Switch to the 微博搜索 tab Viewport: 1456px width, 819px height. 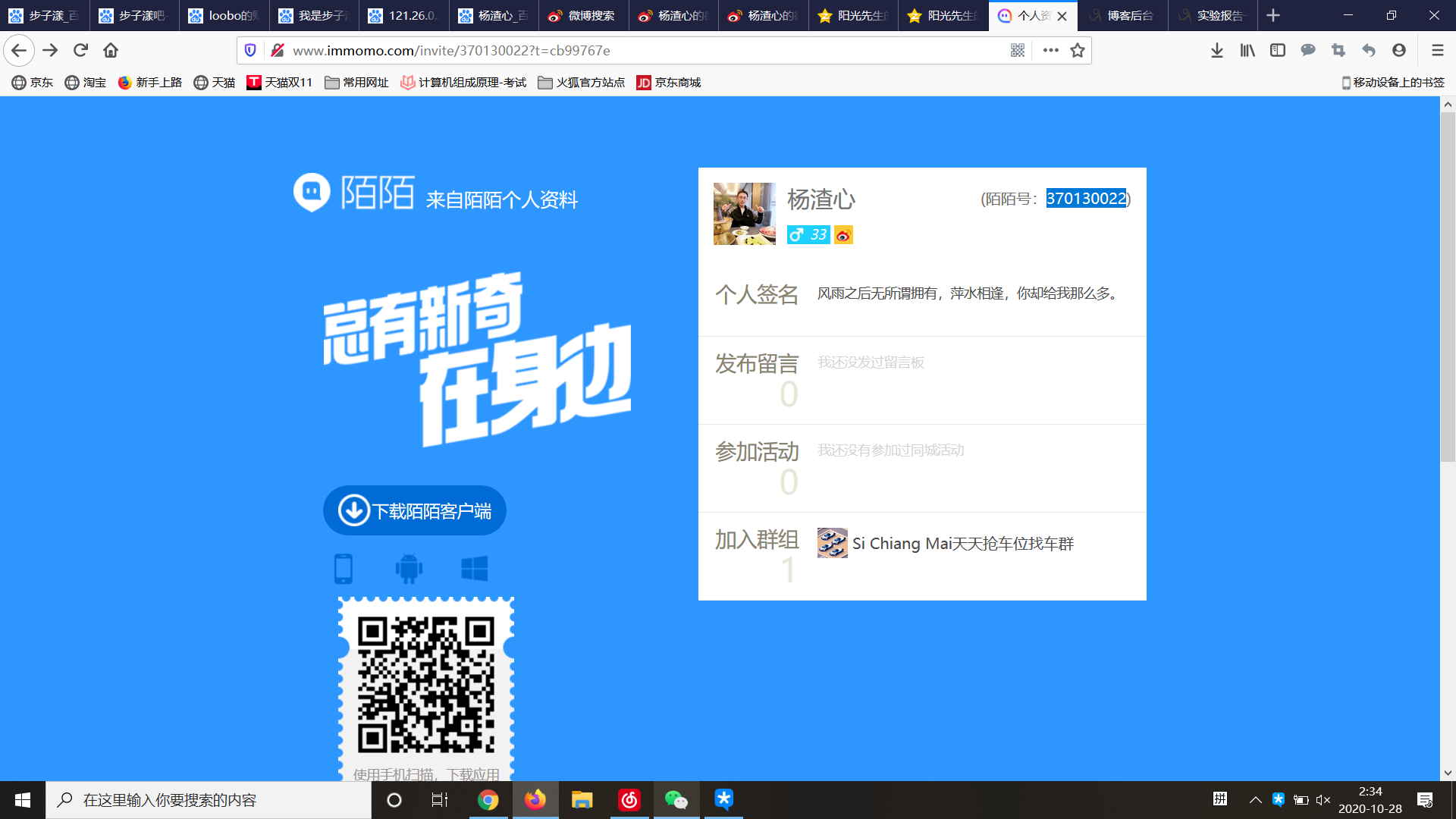tap(583, 15)
